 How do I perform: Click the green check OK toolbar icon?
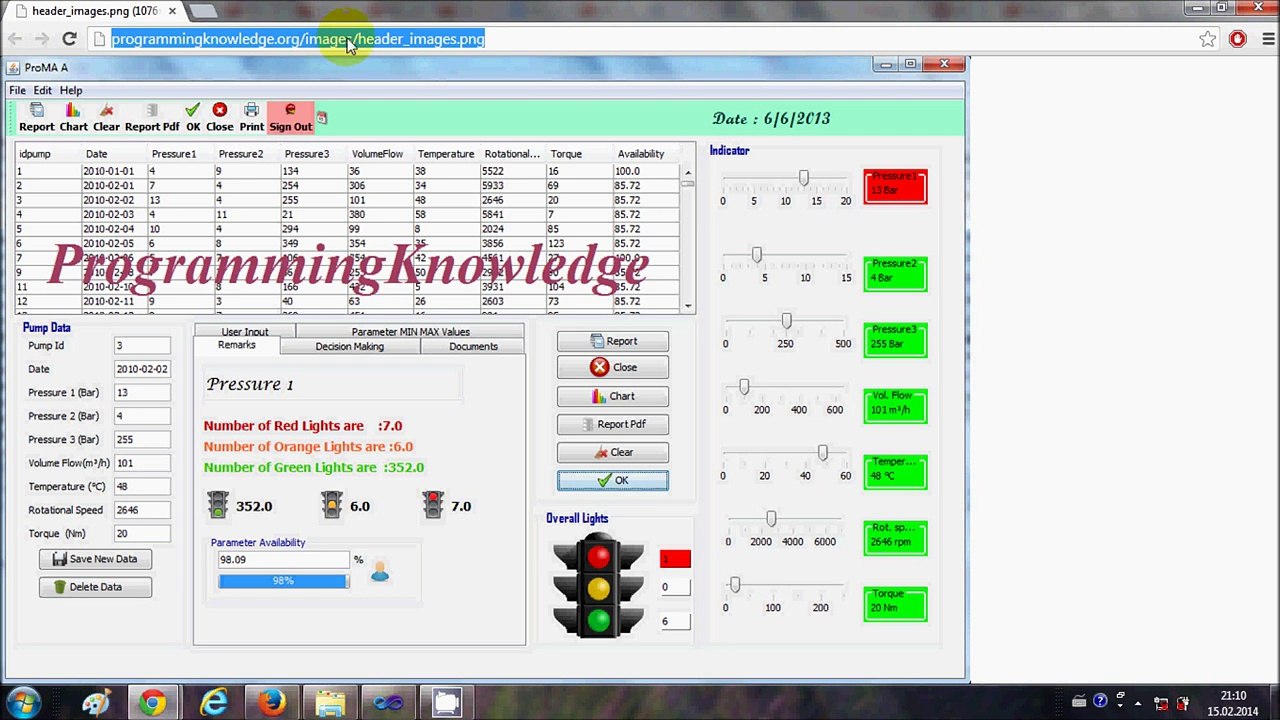(193, 117)
